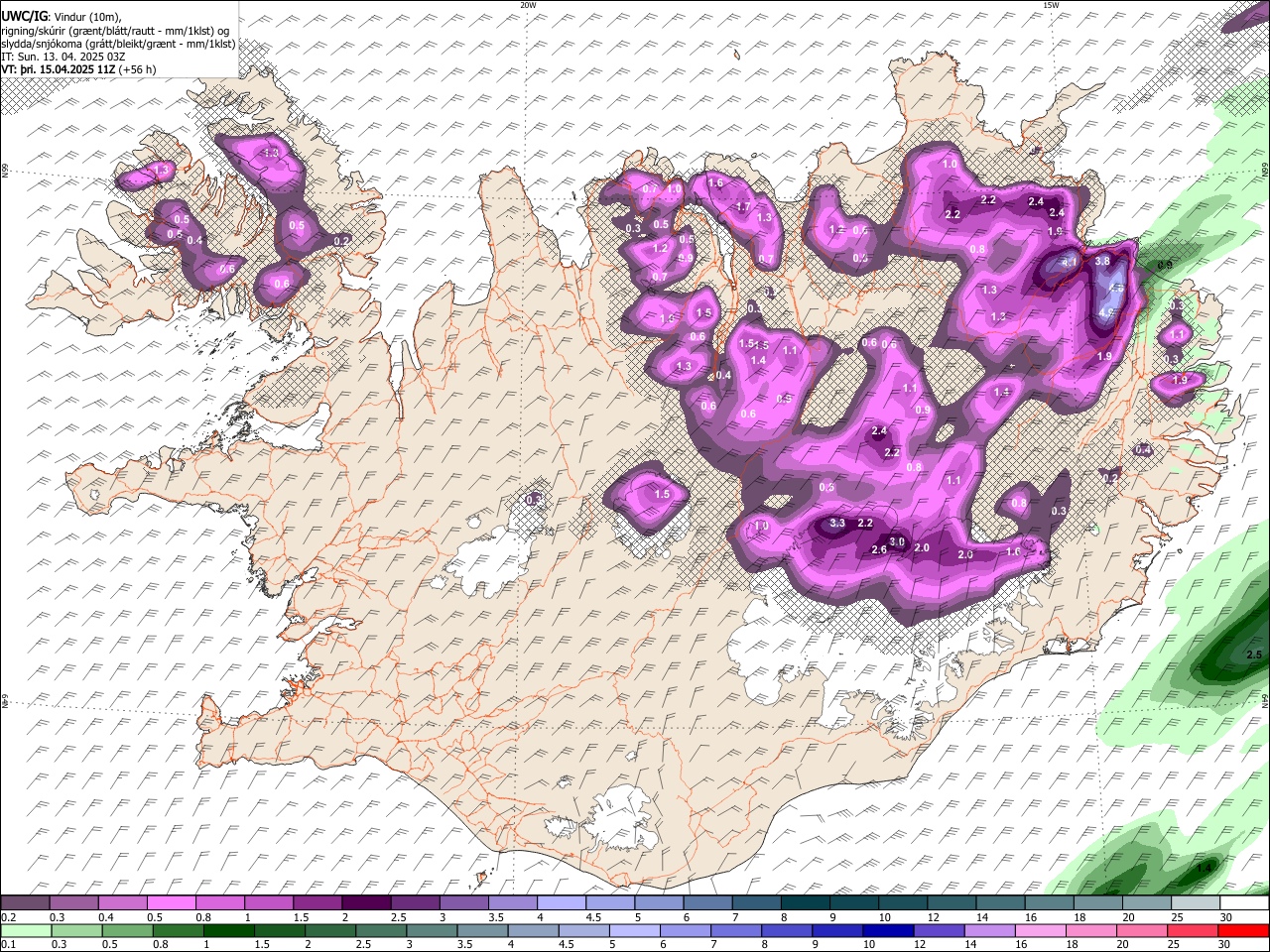Pick lower-scale darkest green swatch starting at 1
This screenshot has height=952, width=1270.
click(x=228, y=931)
